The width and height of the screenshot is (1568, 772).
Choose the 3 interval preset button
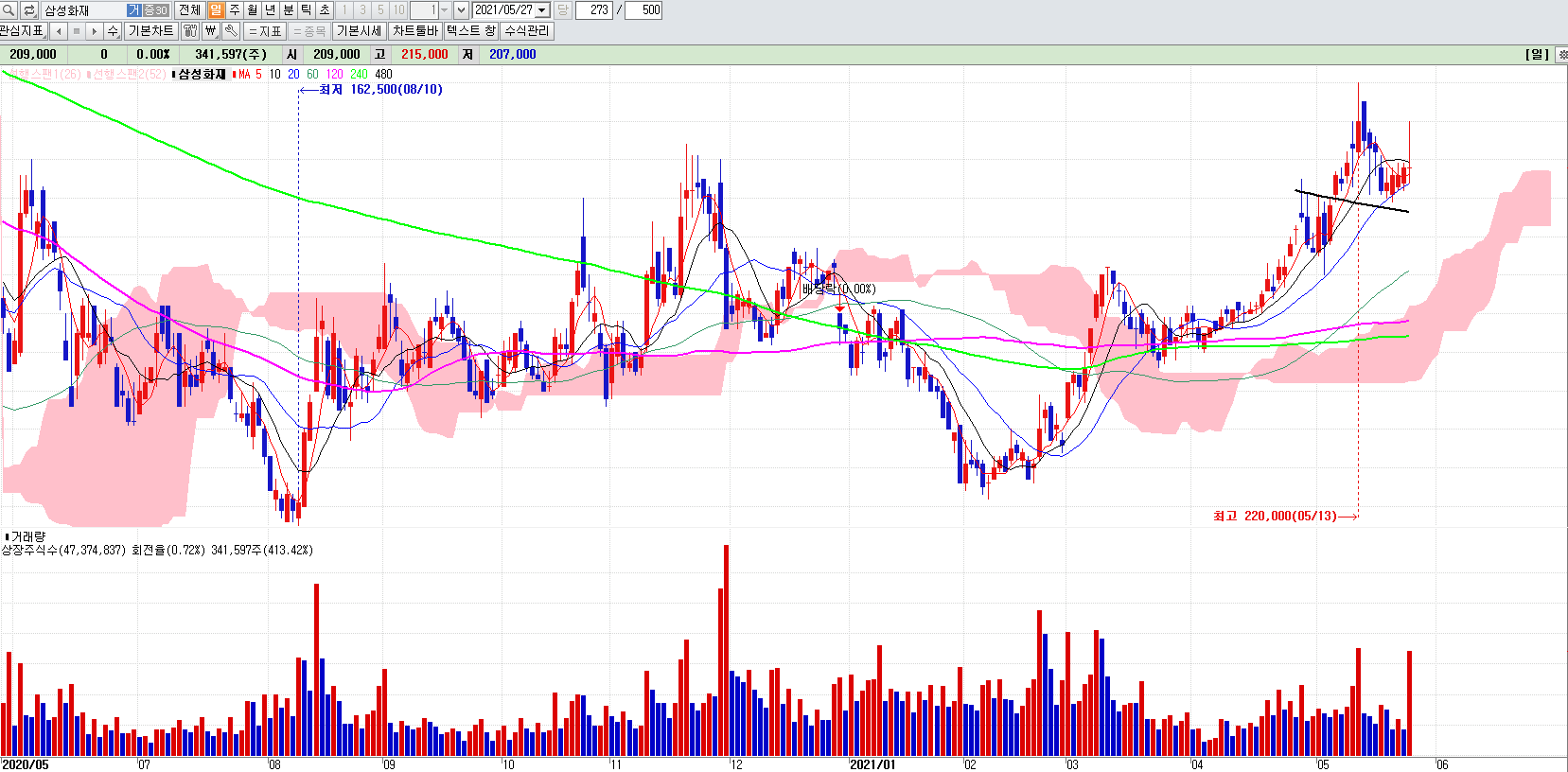click(x=362, y=10)
